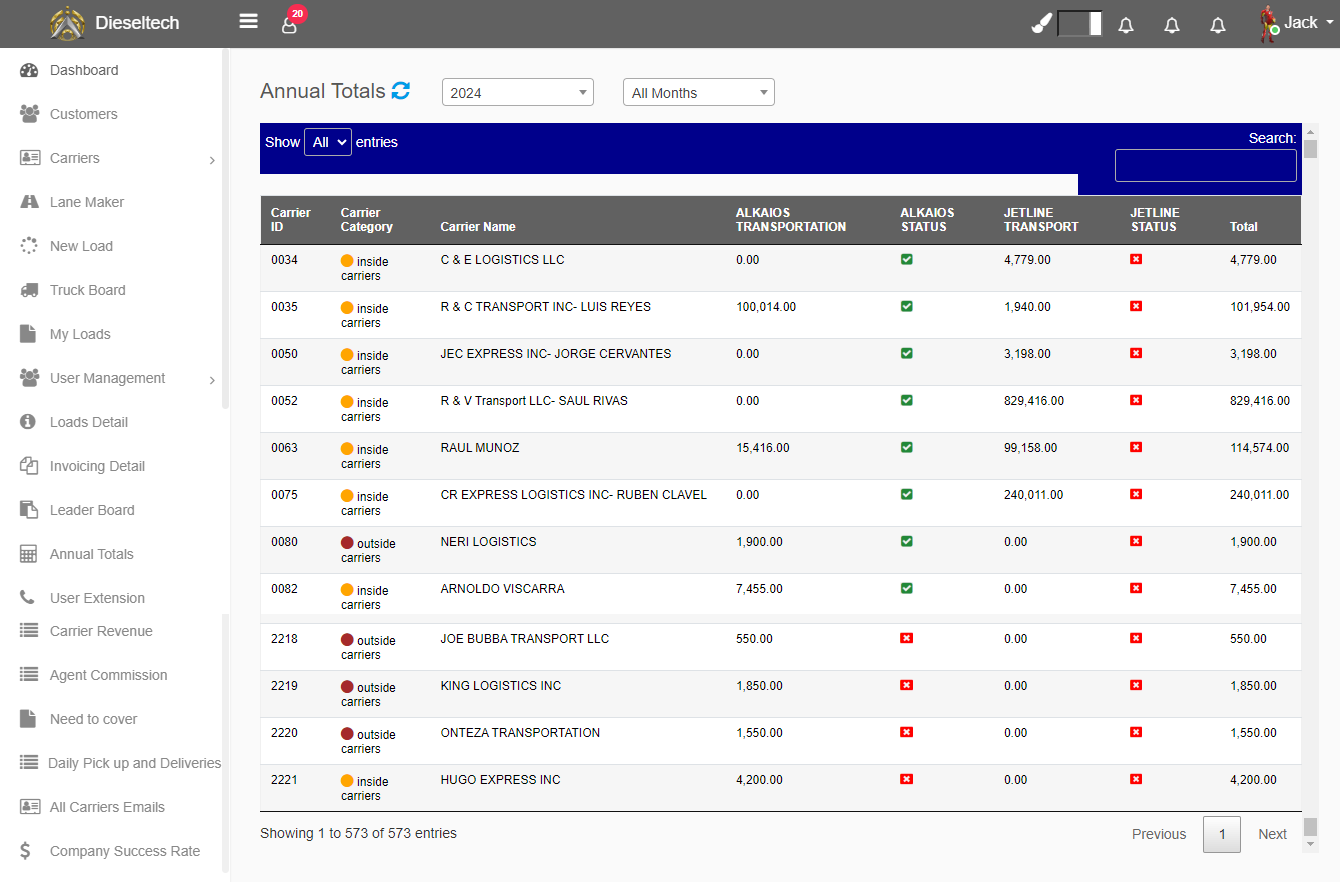This screenshot has height=888, width=1340.
Task: Click Jack's avatar picture
Action: pyautogui.click(x=1269, y=23)
